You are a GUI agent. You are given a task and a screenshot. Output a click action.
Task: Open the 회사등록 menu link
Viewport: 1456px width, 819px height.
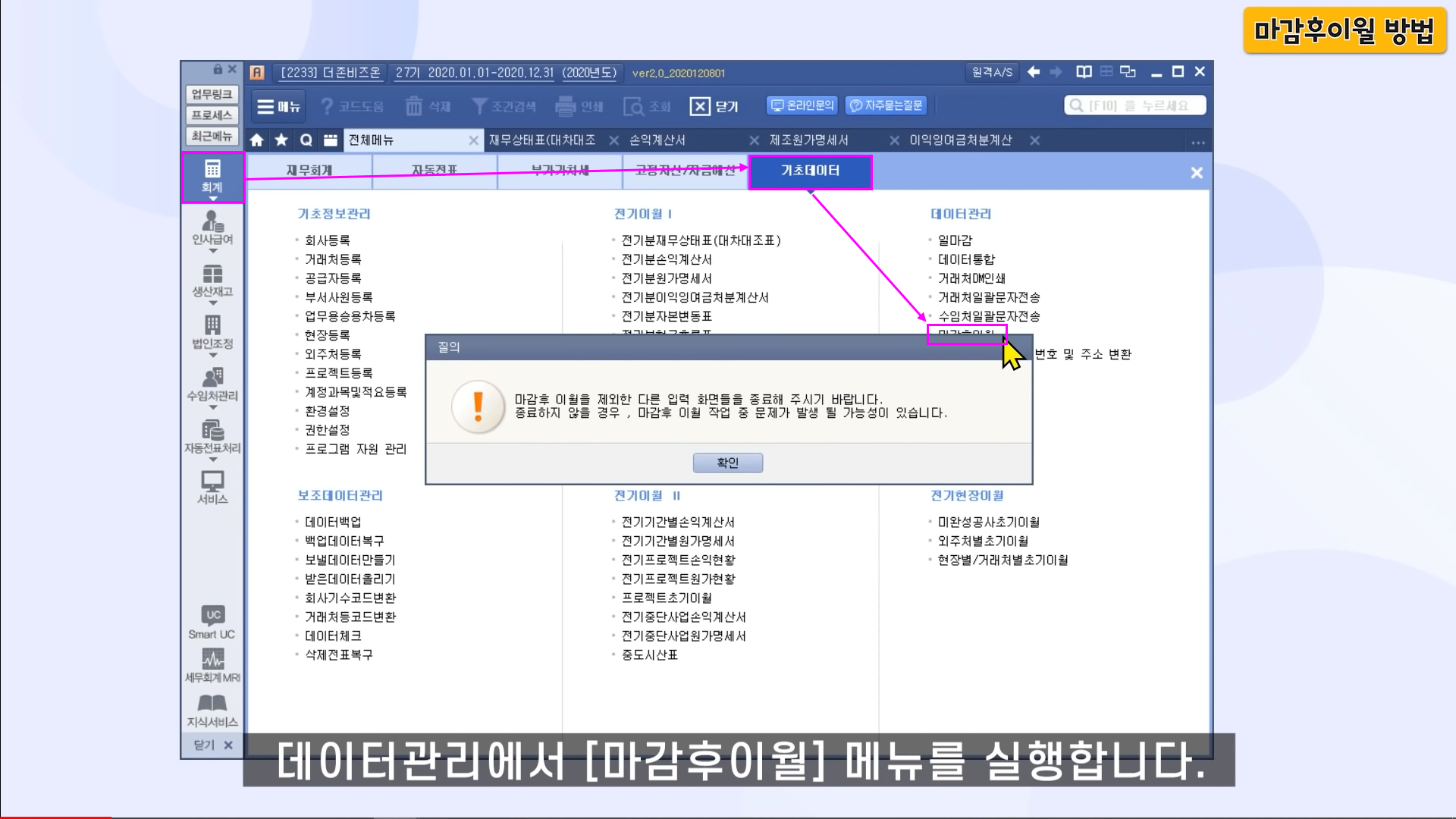327,240
